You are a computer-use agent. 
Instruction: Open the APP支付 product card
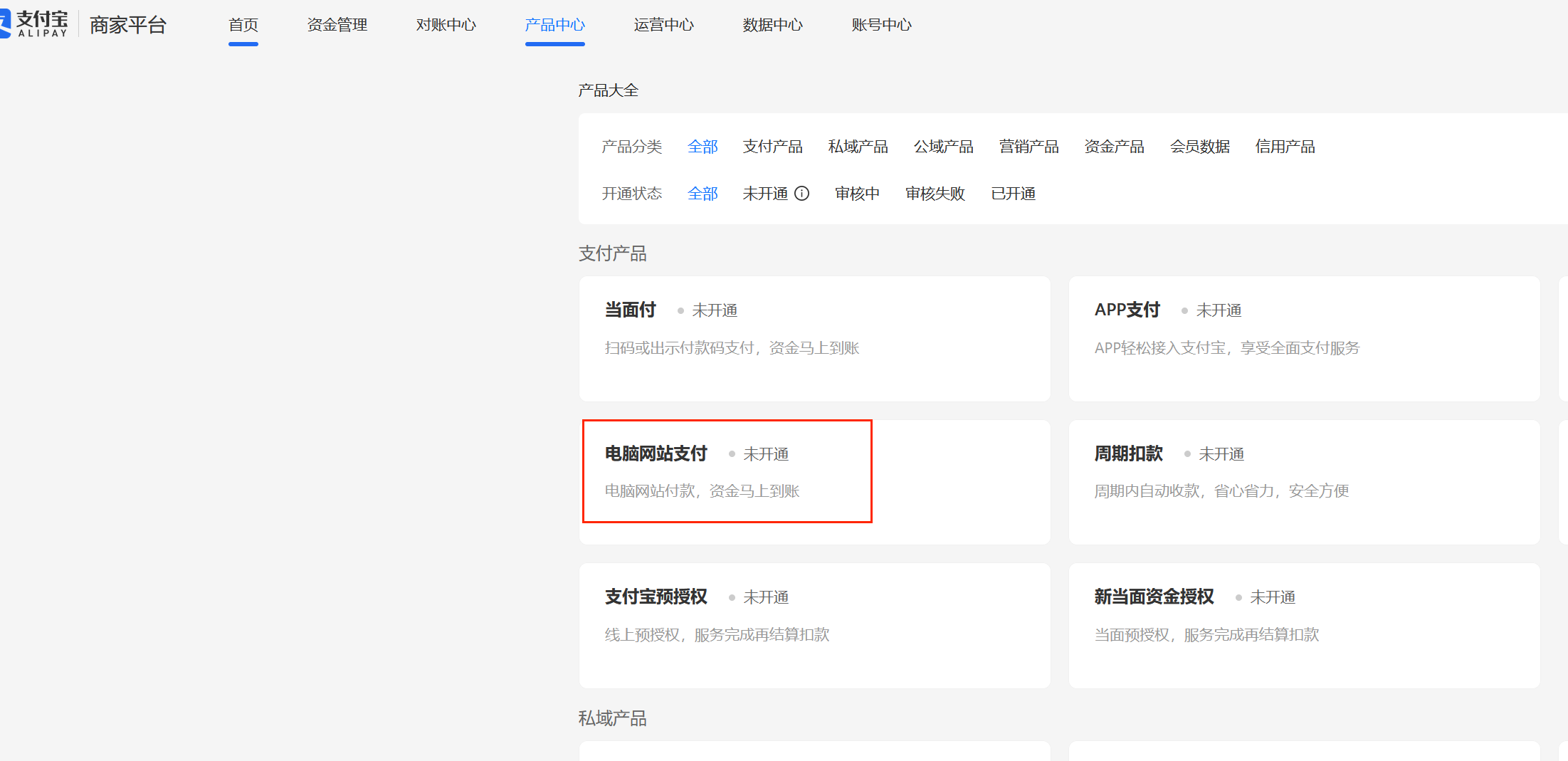point(1305,339)
